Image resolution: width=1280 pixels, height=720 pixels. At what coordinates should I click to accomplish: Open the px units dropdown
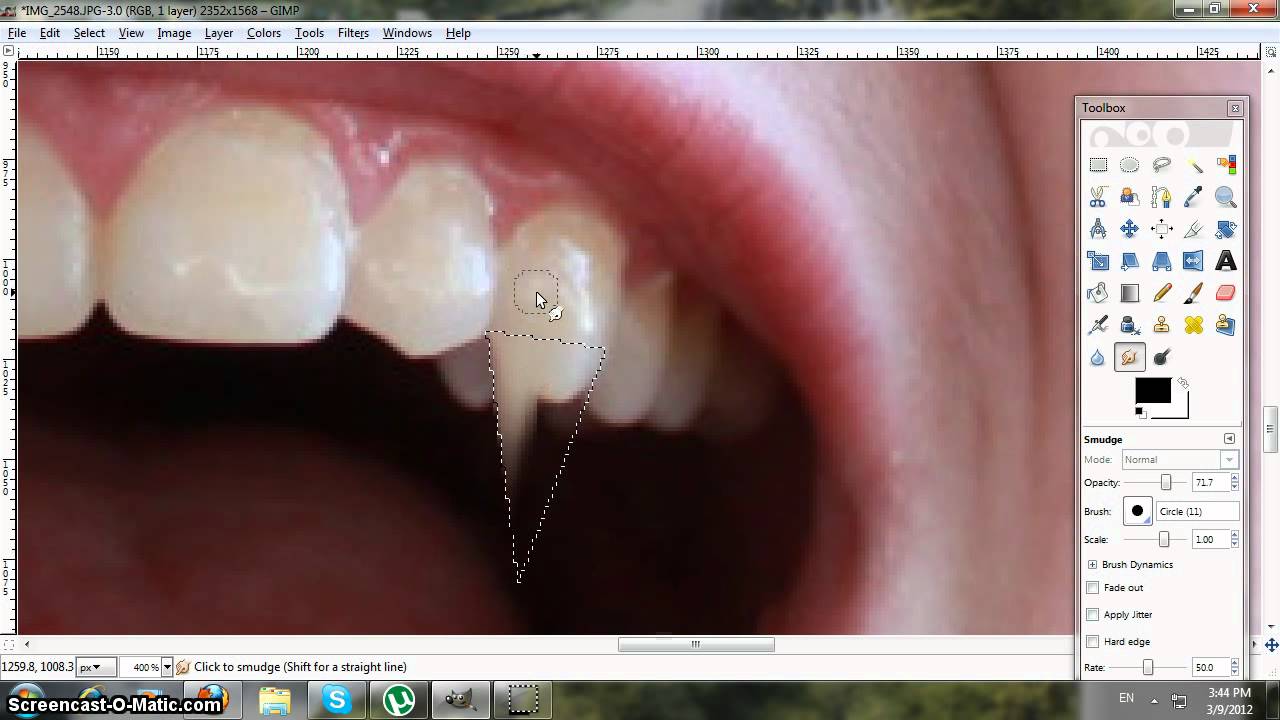click(x=91, y=667)
